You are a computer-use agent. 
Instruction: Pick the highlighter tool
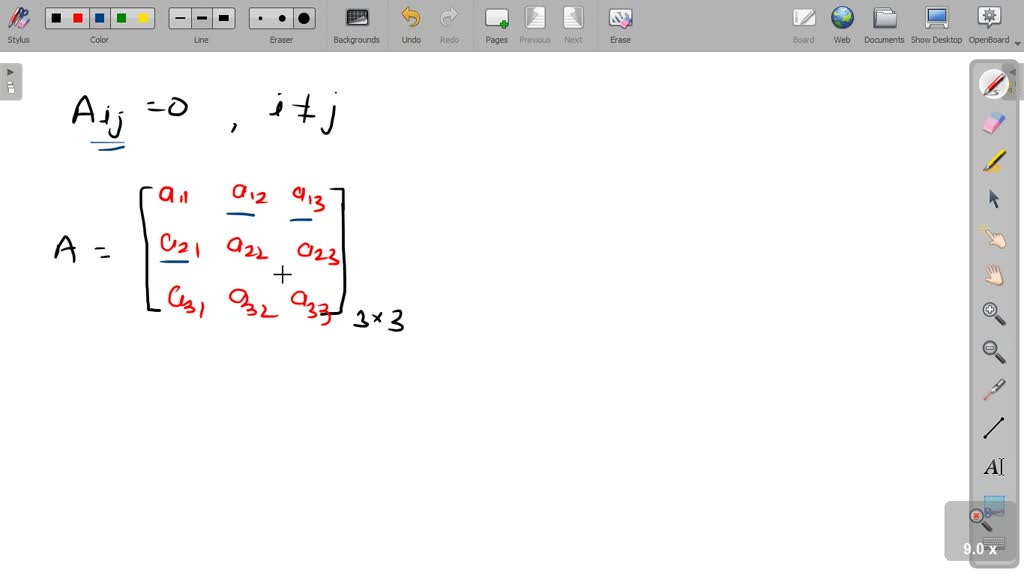tap(993, 160)
